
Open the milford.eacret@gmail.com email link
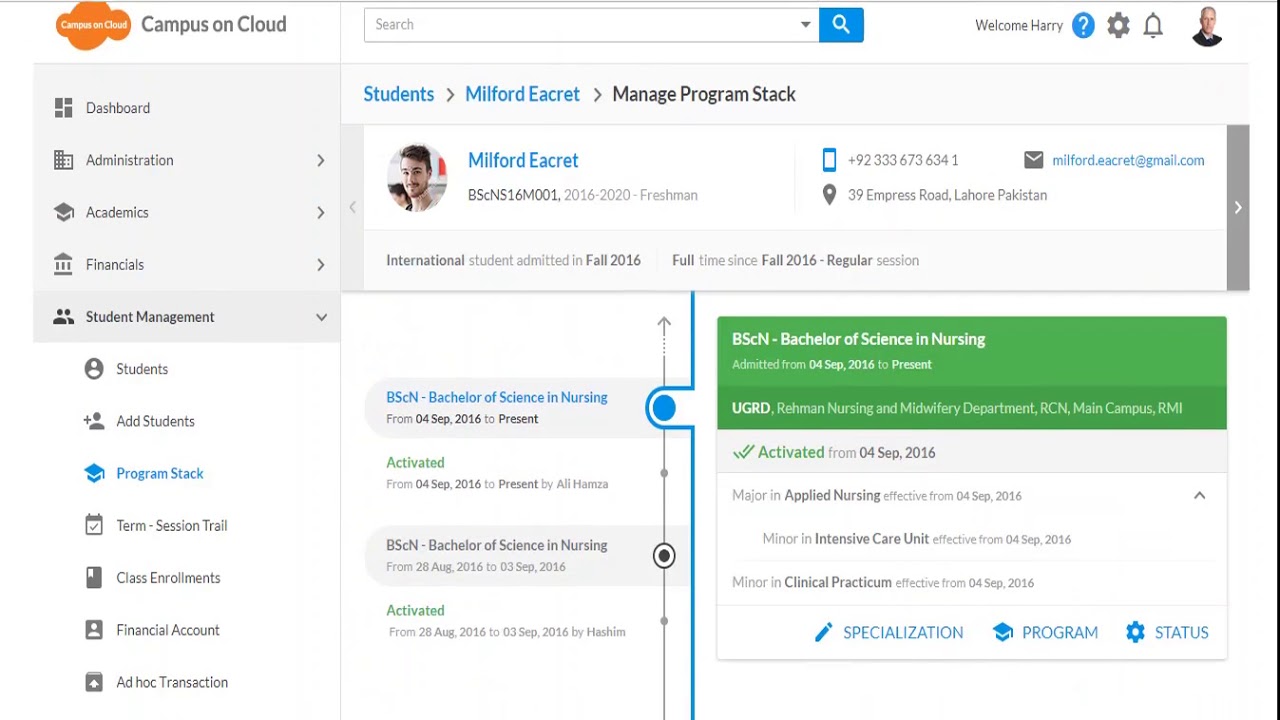(x=1128, y=160)
